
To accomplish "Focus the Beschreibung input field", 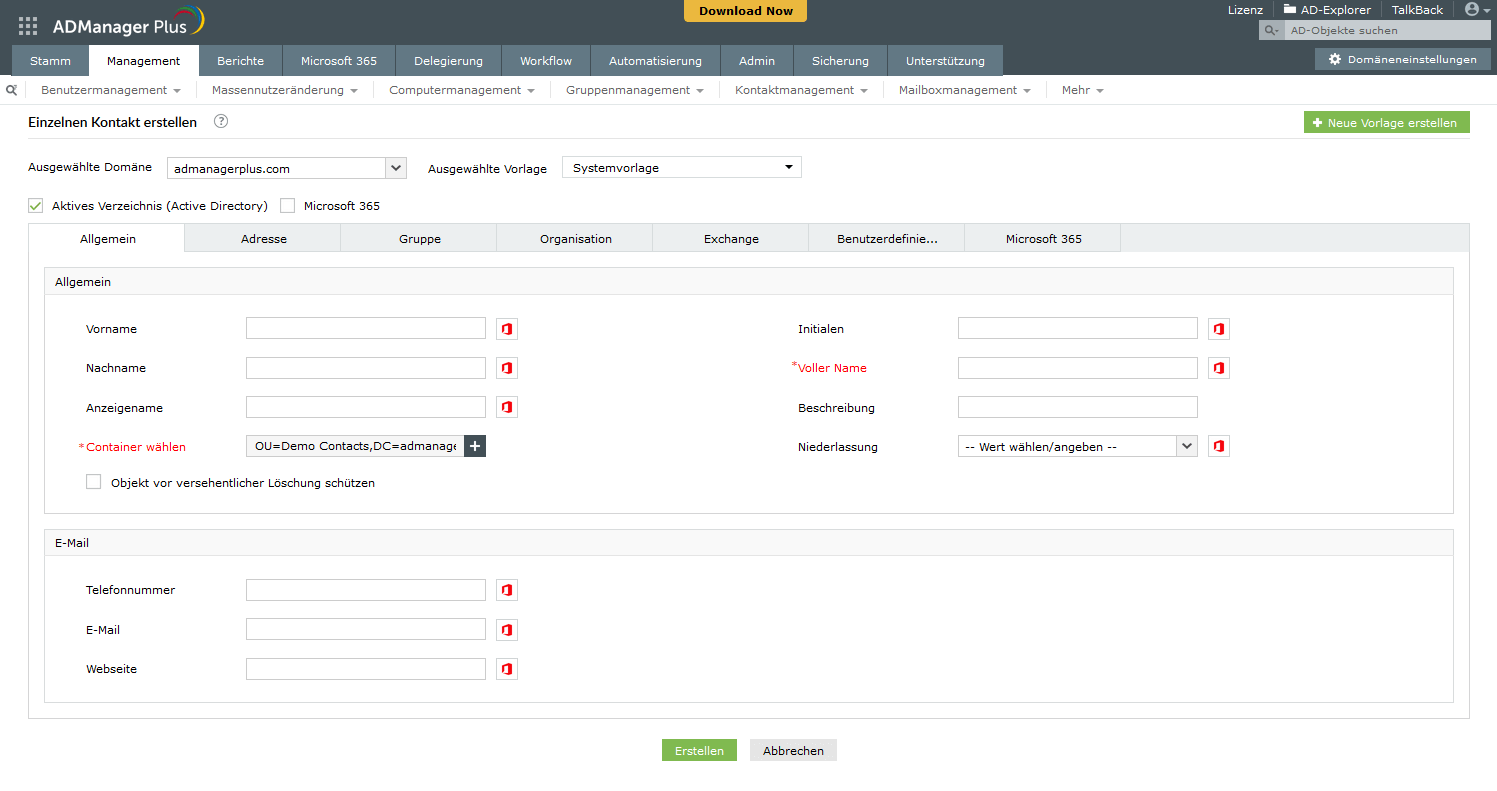I will point(1077,407).
